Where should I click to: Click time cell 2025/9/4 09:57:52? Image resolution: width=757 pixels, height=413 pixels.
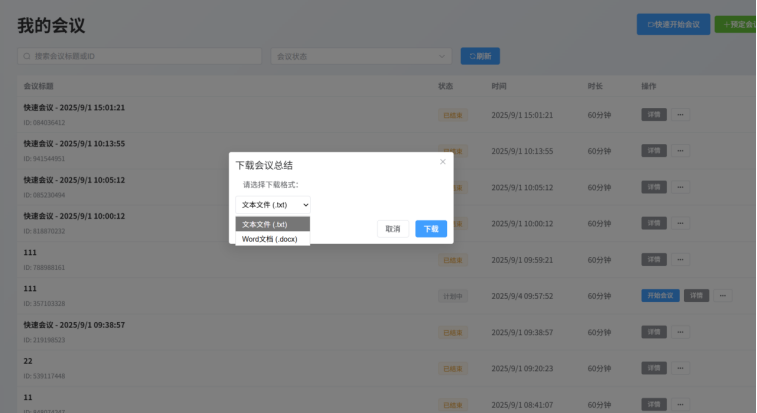coord(522,296)
